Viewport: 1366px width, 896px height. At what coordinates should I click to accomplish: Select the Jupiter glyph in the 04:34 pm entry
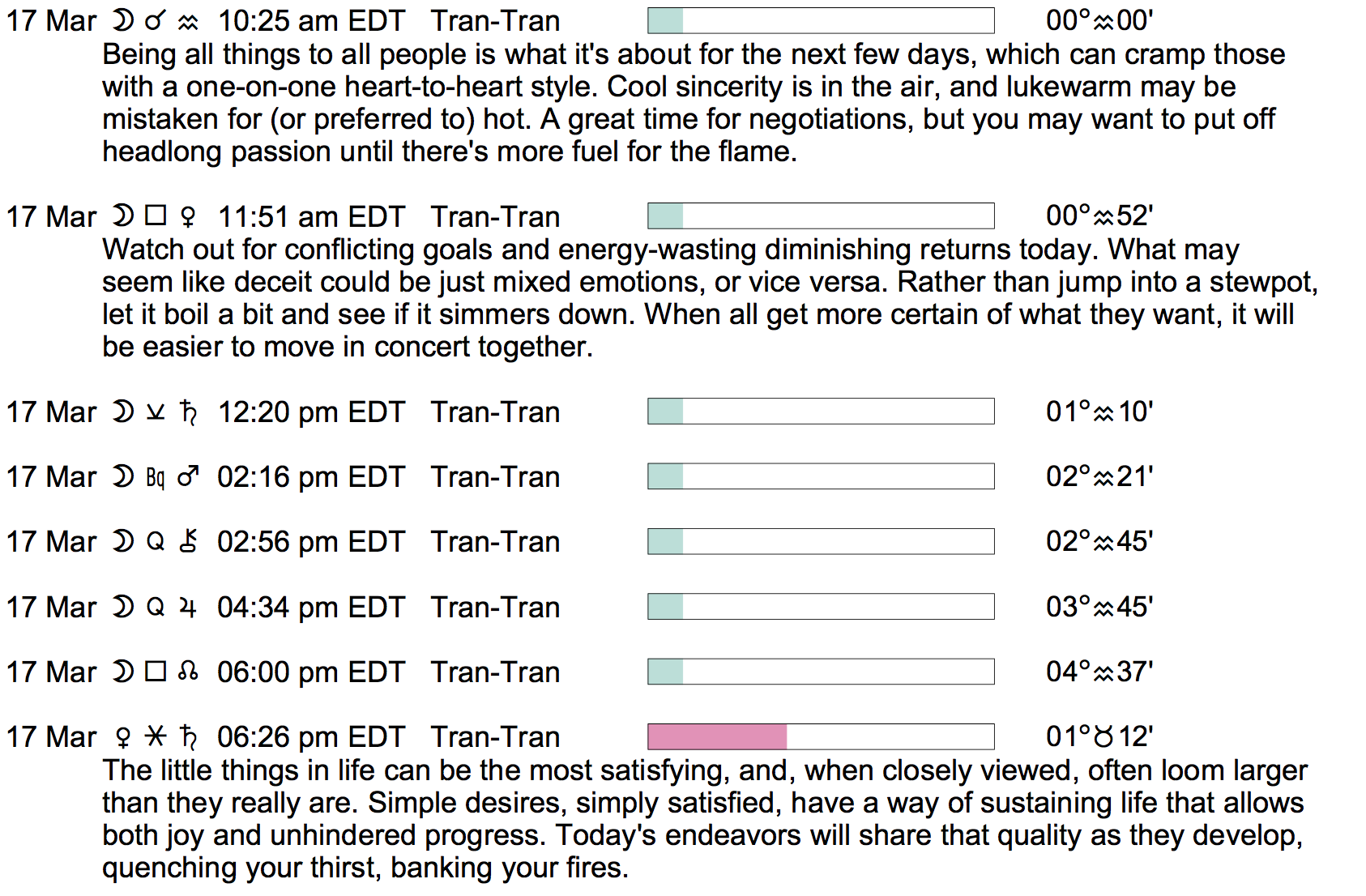pyautogui.click(x=188, y=608)
